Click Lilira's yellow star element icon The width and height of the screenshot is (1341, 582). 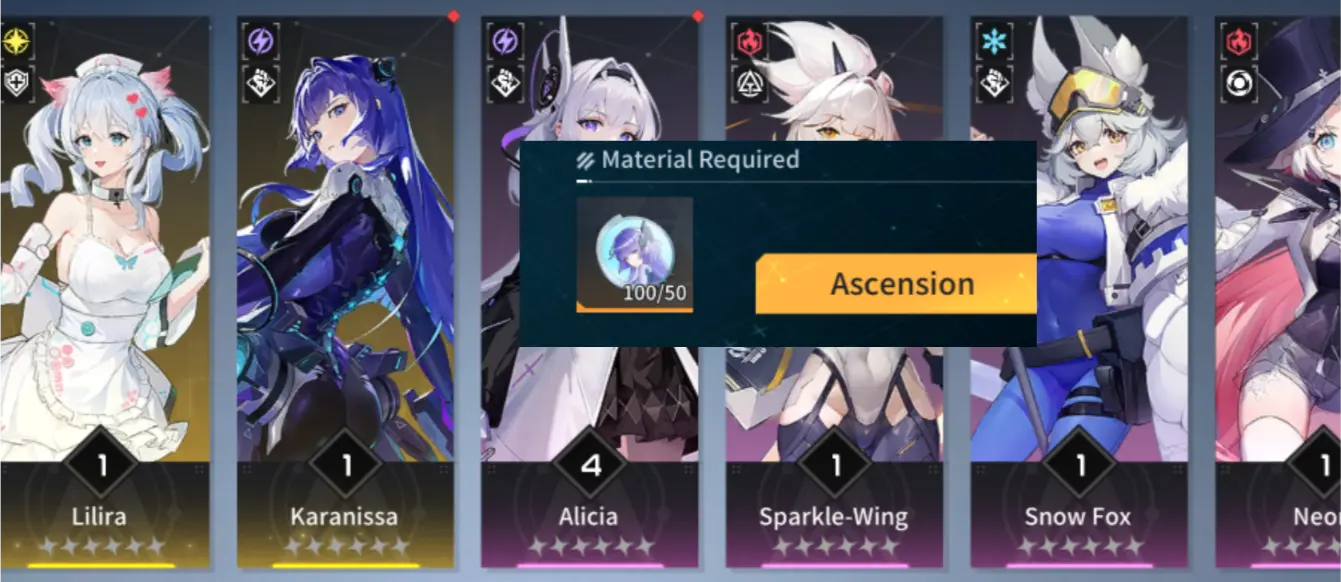tap(17, 42)
